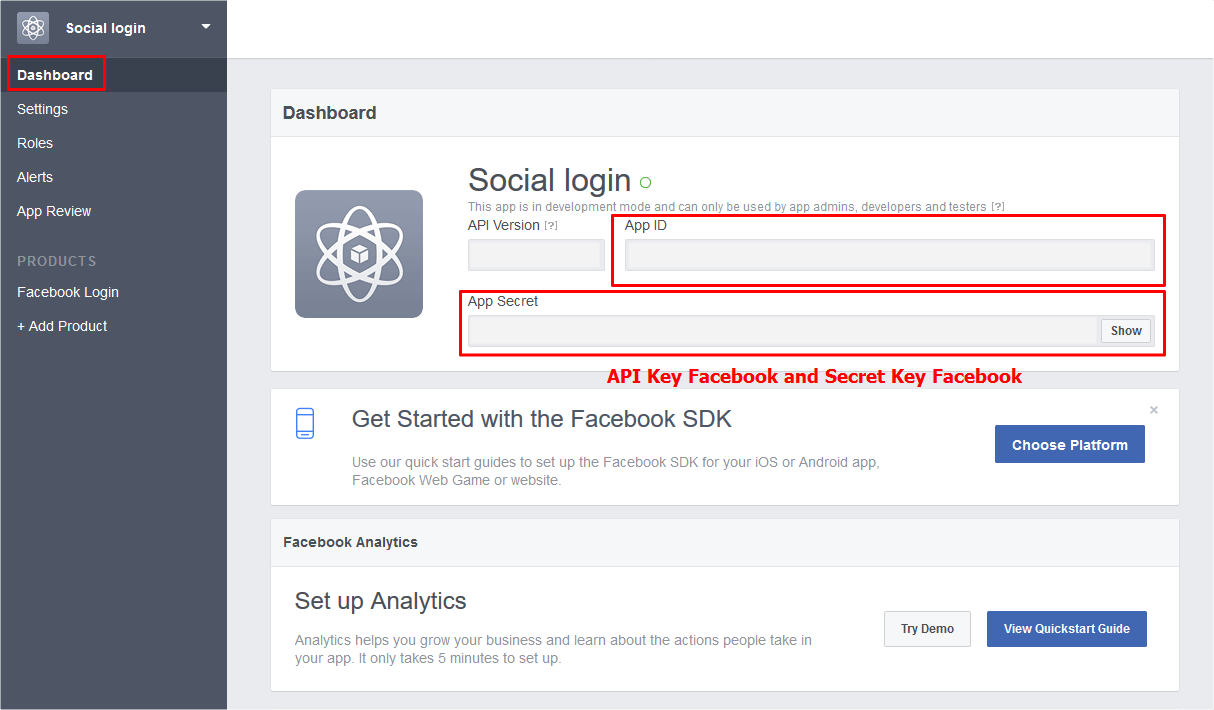Open App Review page
The image size is (1214, 710).
coord(54,211)
